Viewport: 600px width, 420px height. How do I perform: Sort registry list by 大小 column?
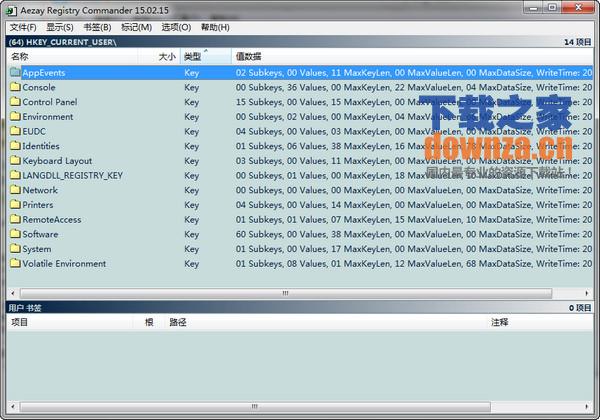pos(159,57)
